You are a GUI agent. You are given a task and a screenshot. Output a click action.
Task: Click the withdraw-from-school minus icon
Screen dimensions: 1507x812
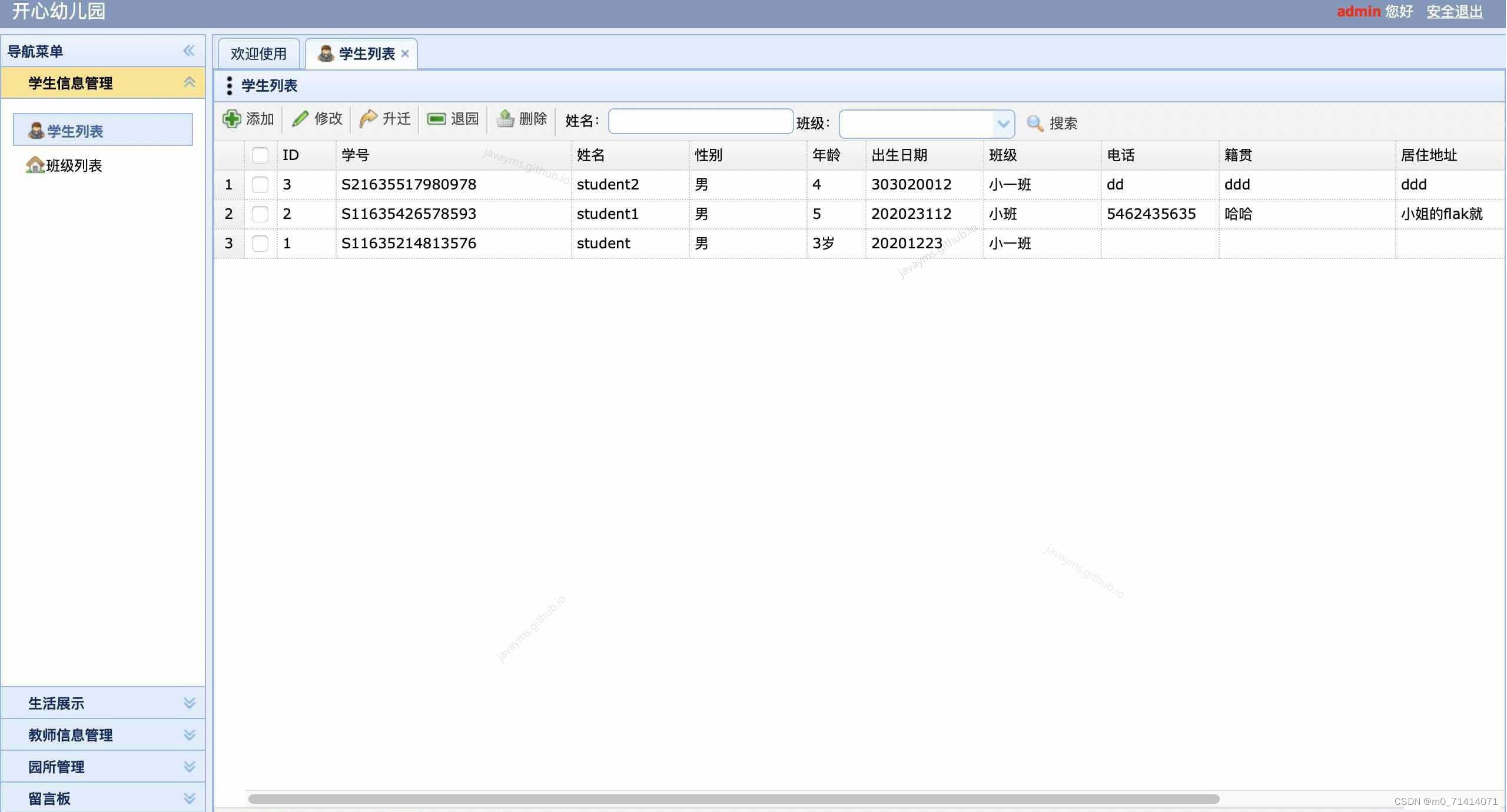(x=436, y=119)
